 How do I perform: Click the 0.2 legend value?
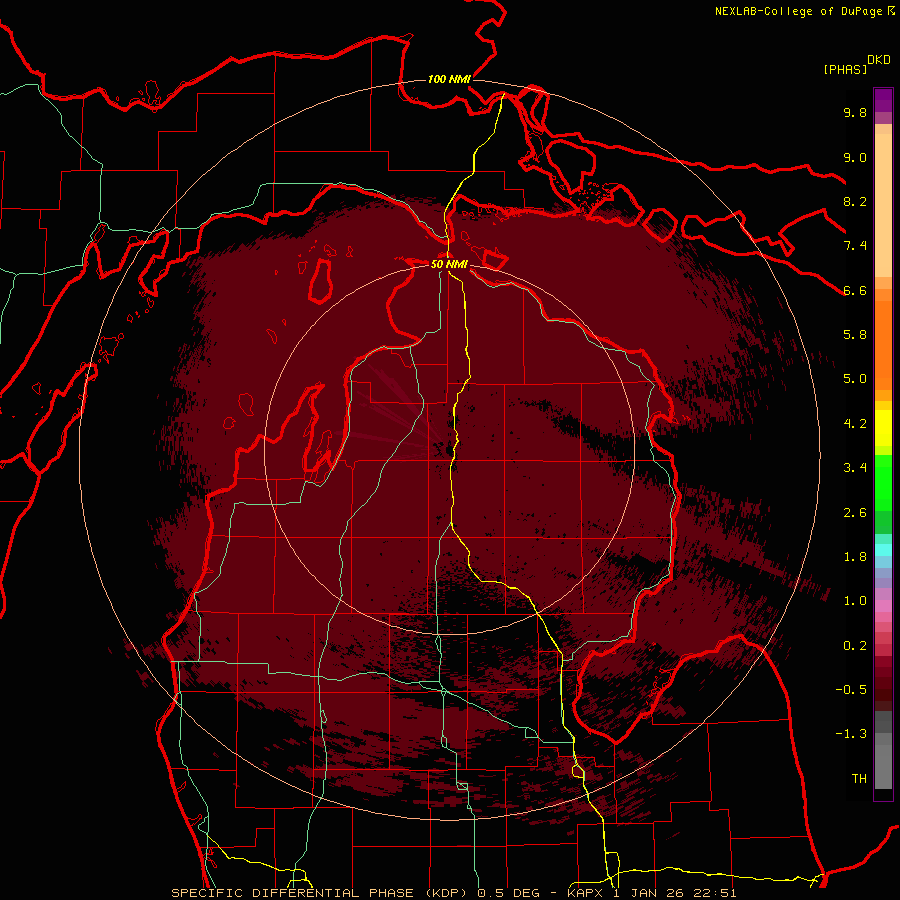pos(855,646)
